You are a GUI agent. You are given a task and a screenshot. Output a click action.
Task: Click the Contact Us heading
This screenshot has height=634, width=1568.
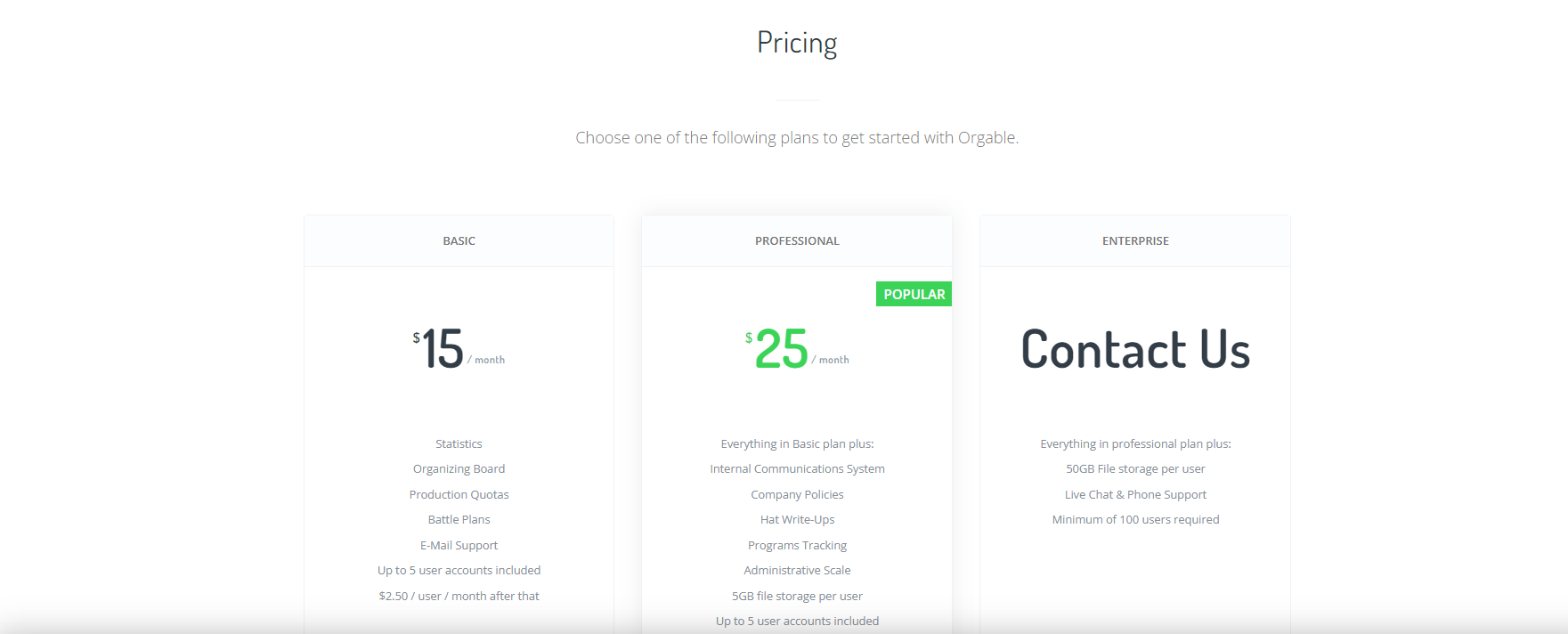1135,349
